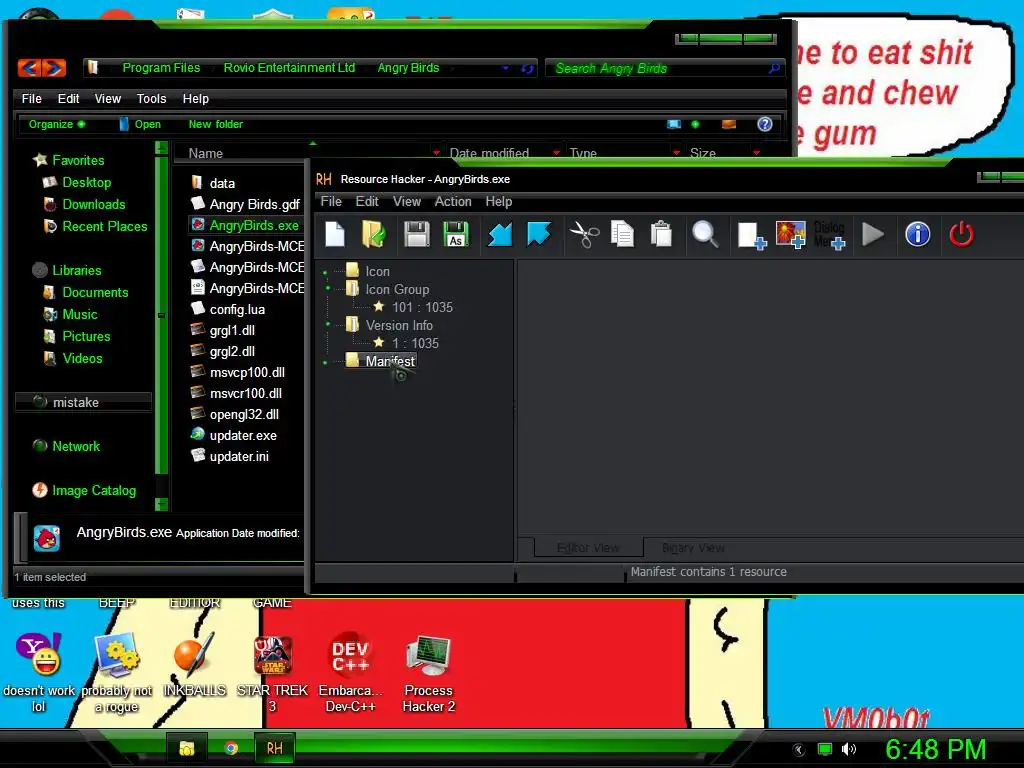Click the Save floppy icon in Resource Hacker
Screen dimensions: 1024x768
point(417,234)
